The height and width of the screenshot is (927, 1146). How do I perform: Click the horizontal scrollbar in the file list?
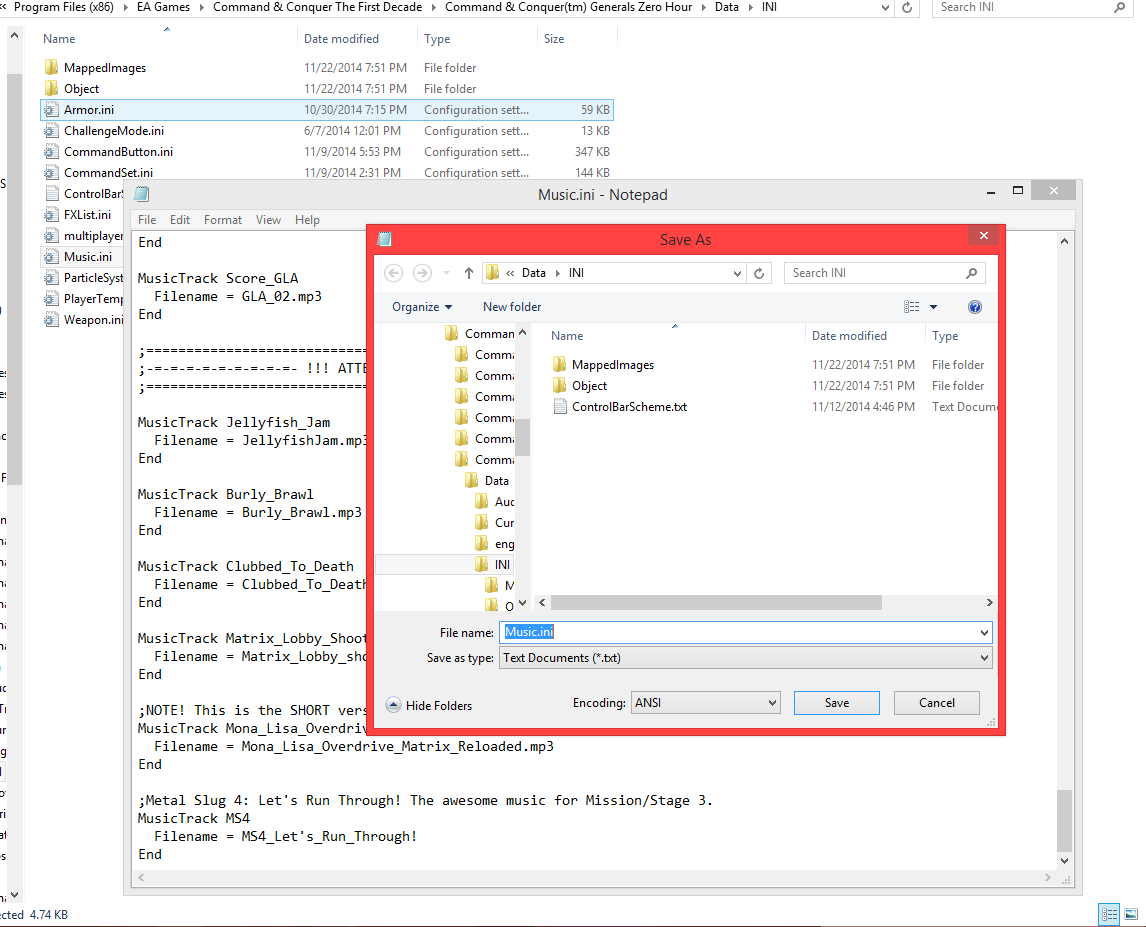click(715, 603)
